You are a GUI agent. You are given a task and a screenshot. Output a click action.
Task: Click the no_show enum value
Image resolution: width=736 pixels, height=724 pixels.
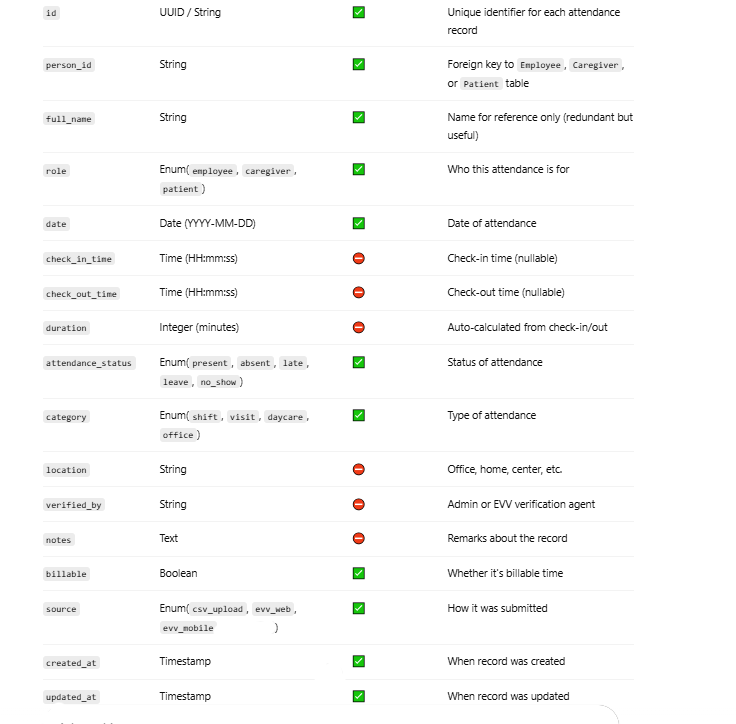(219, 382)
